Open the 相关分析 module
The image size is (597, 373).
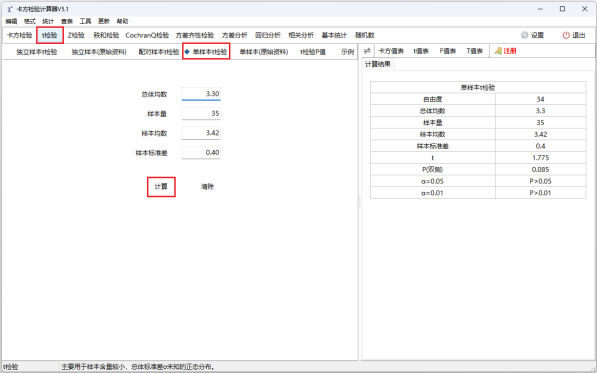[301, 35]
